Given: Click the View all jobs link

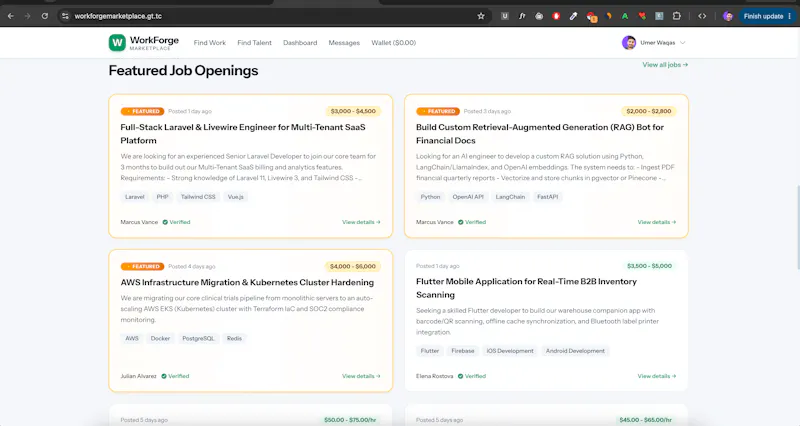Looking at the screenshot, I should [665, 65].
